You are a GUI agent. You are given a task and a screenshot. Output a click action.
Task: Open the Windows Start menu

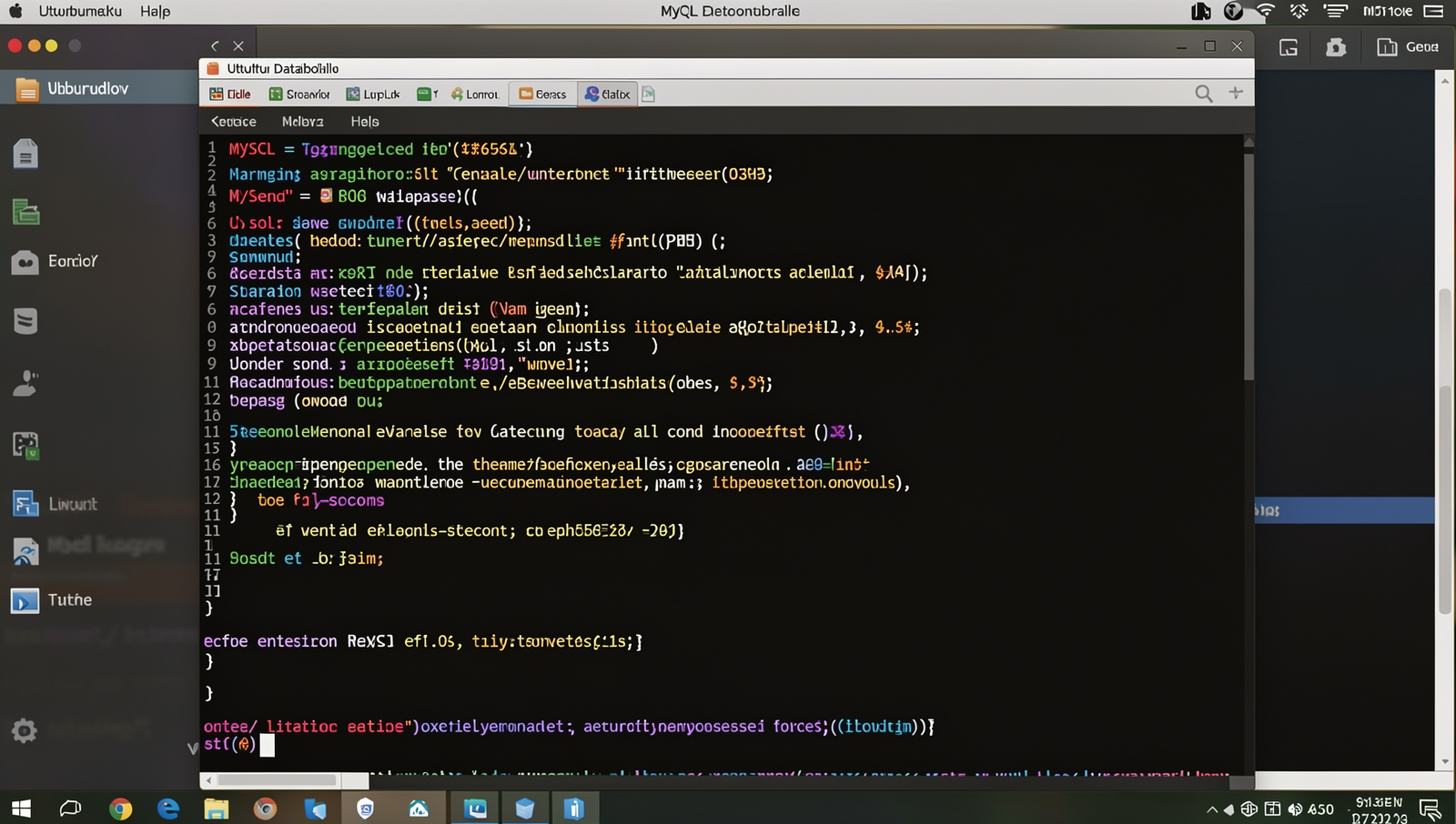click(x=21, y=809)
